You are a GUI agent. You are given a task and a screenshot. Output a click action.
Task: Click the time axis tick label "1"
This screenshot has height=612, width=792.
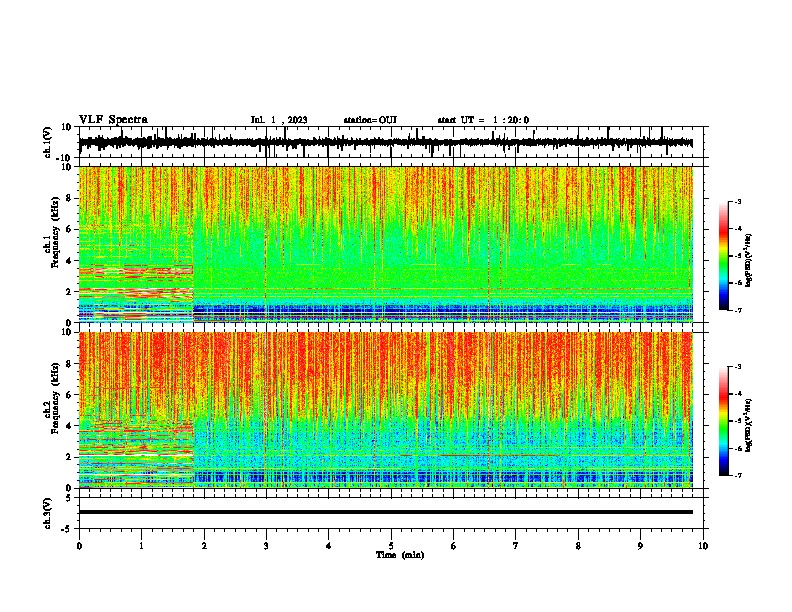point(141,546)
